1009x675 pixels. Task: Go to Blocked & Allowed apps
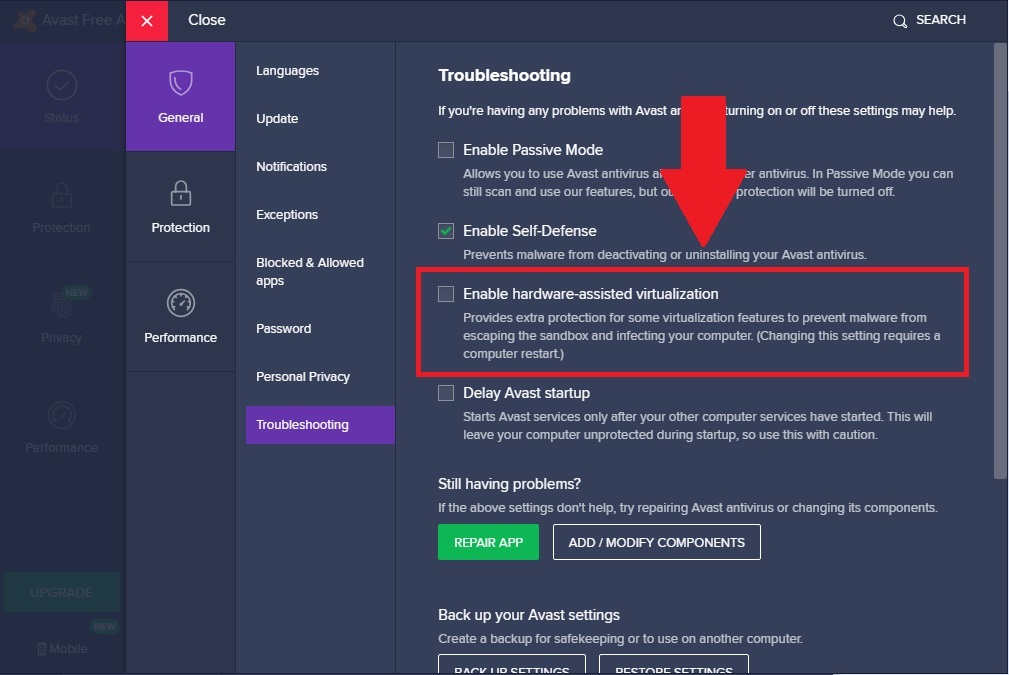point(310,271)
